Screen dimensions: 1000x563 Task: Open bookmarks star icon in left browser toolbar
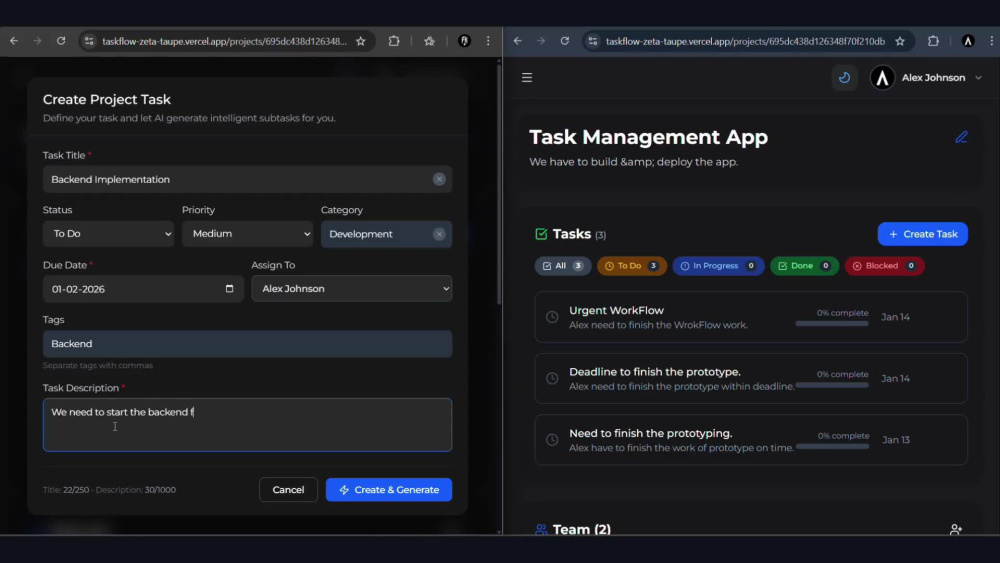point(429,41)
